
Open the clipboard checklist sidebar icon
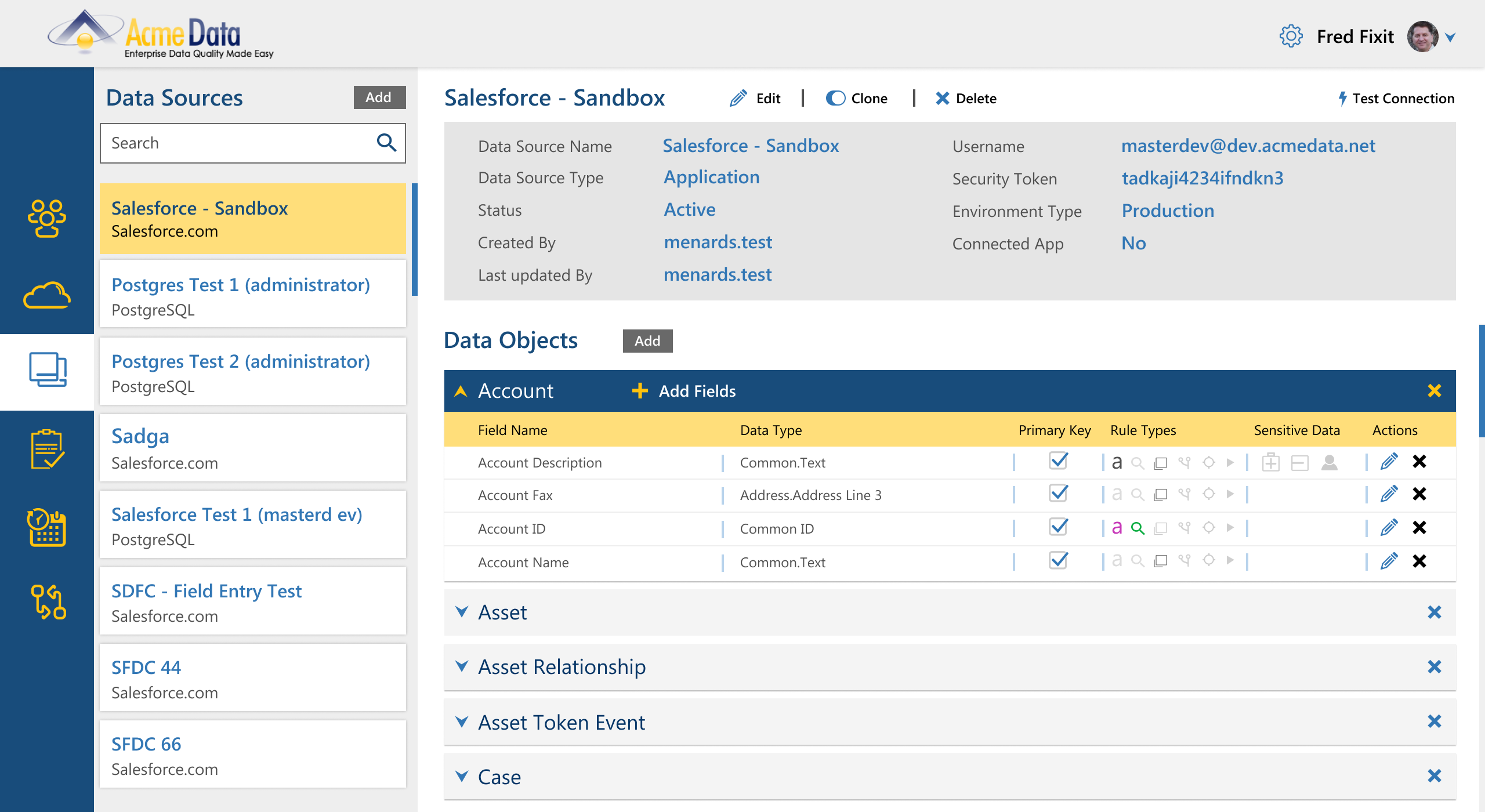(x=46, y=449)
